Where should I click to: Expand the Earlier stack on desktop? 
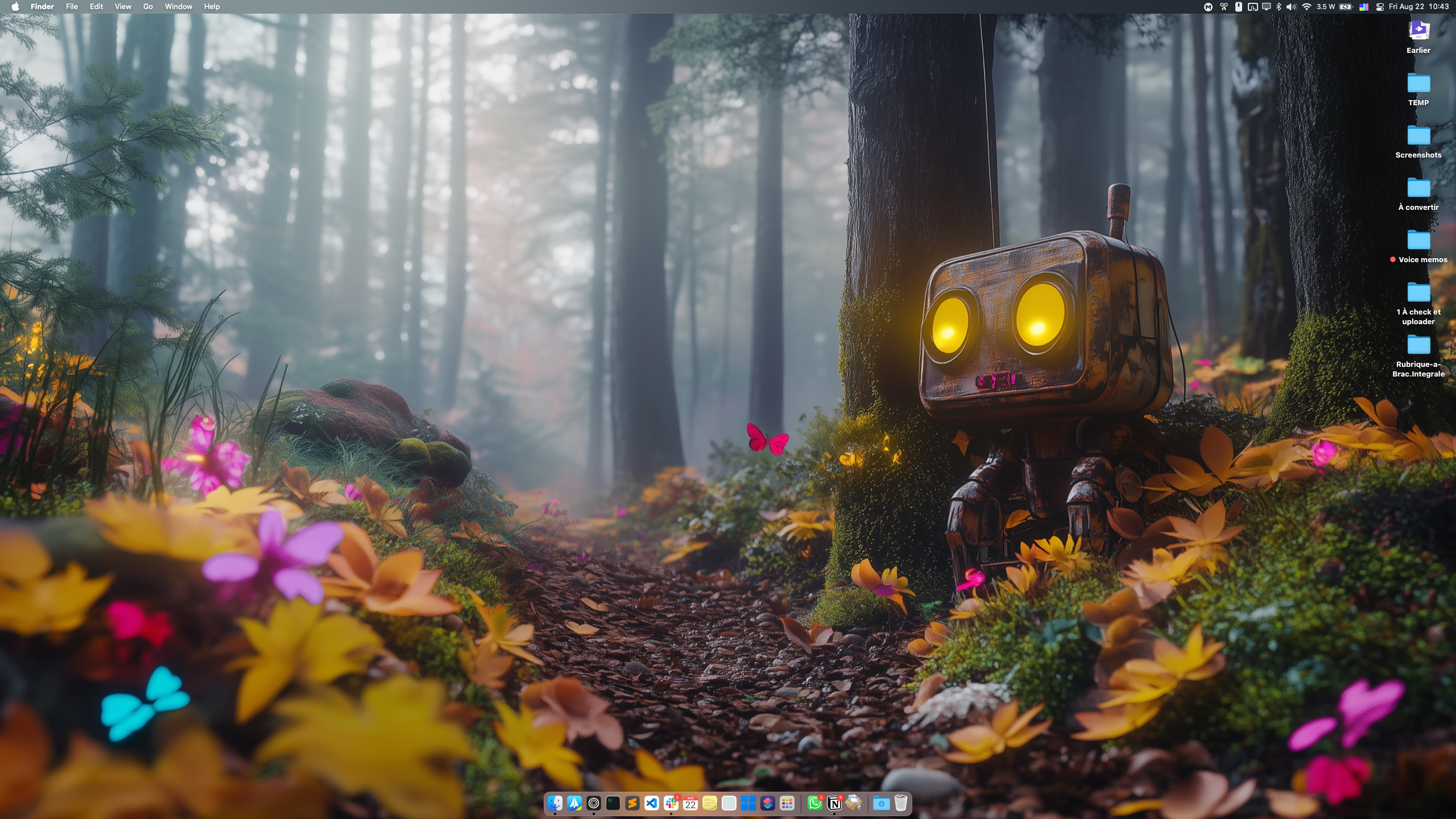pos(1418,30)
